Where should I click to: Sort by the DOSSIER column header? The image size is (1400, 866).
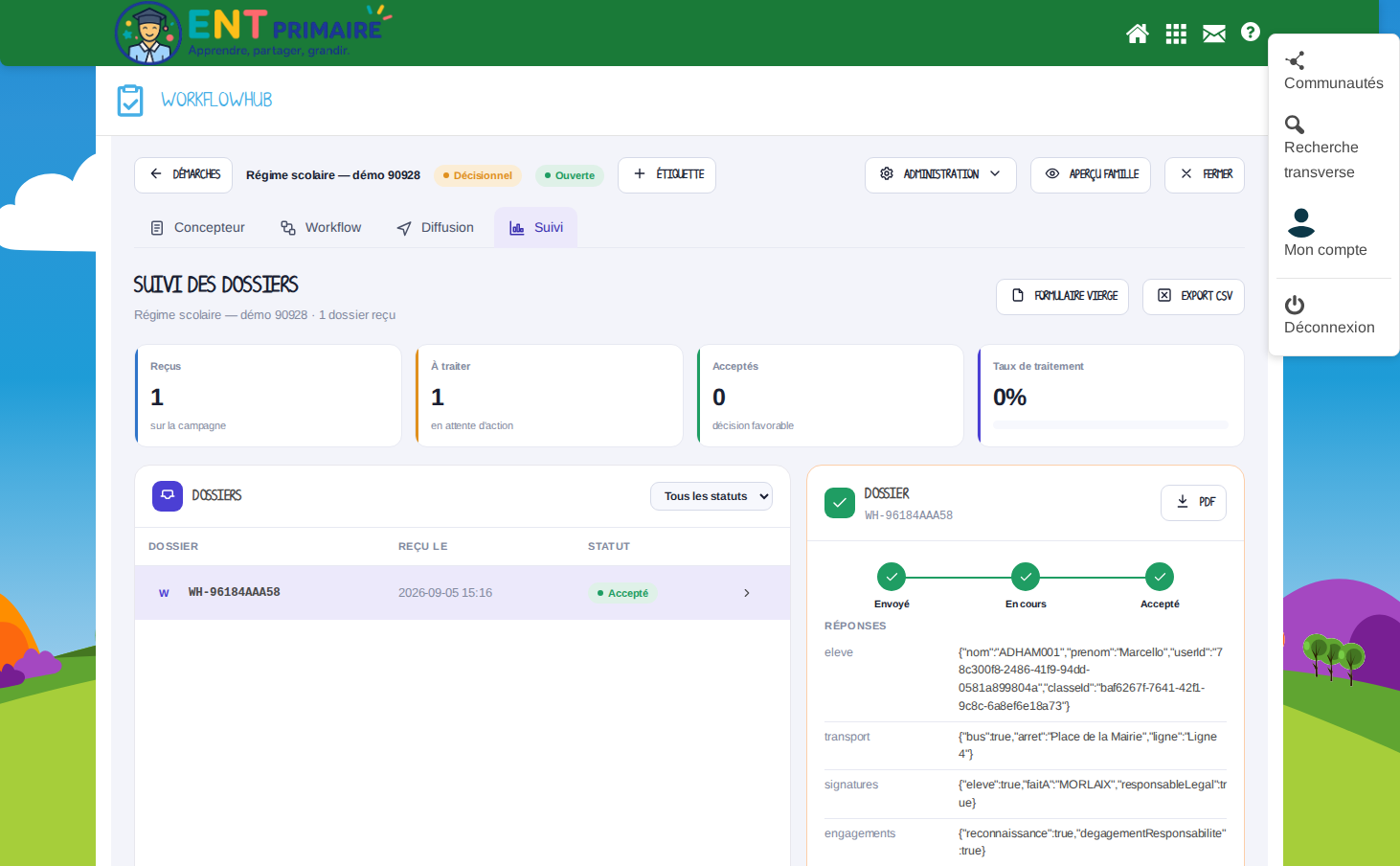pos(173,547)
